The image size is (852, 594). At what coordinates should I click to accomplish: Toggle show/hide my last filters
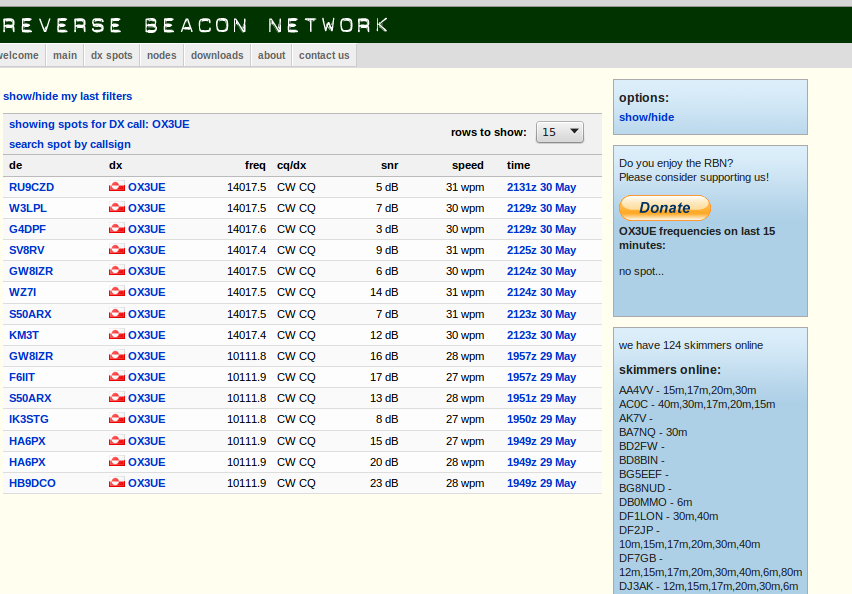(67, 96)
